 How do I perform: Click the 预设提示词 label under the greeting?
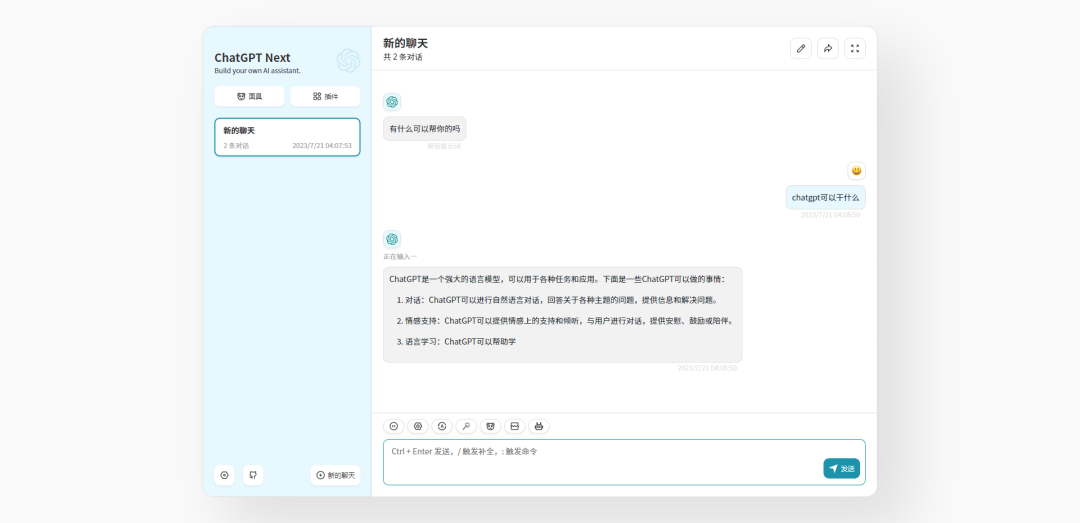pyautogui.click(x=444, y=146)
